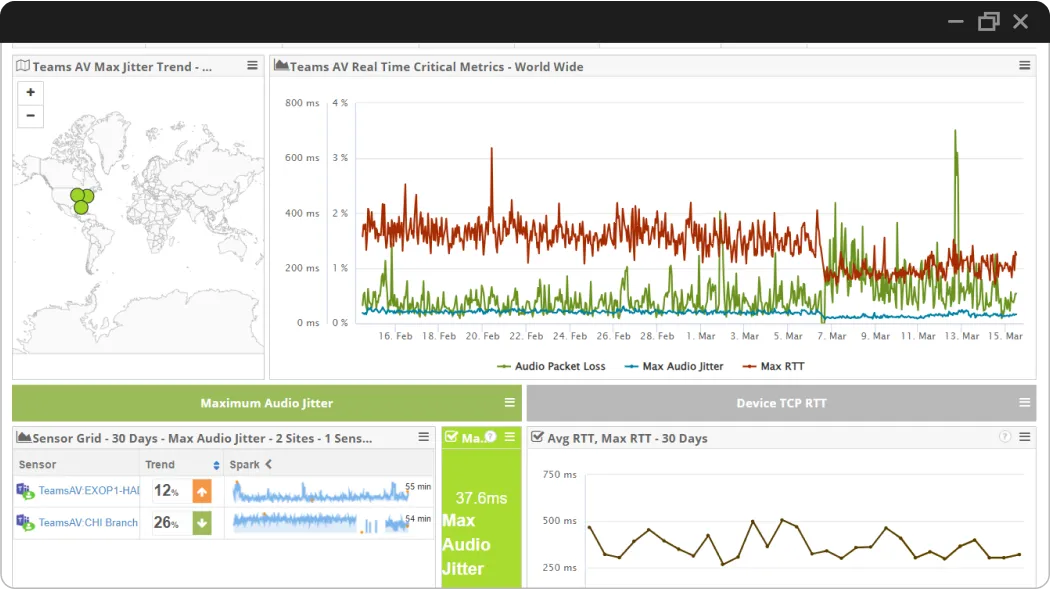Click the 37.6ms jitter value
Viewport: 1050px width, 589px height.
pyautogui.click(x=481, y=498)
